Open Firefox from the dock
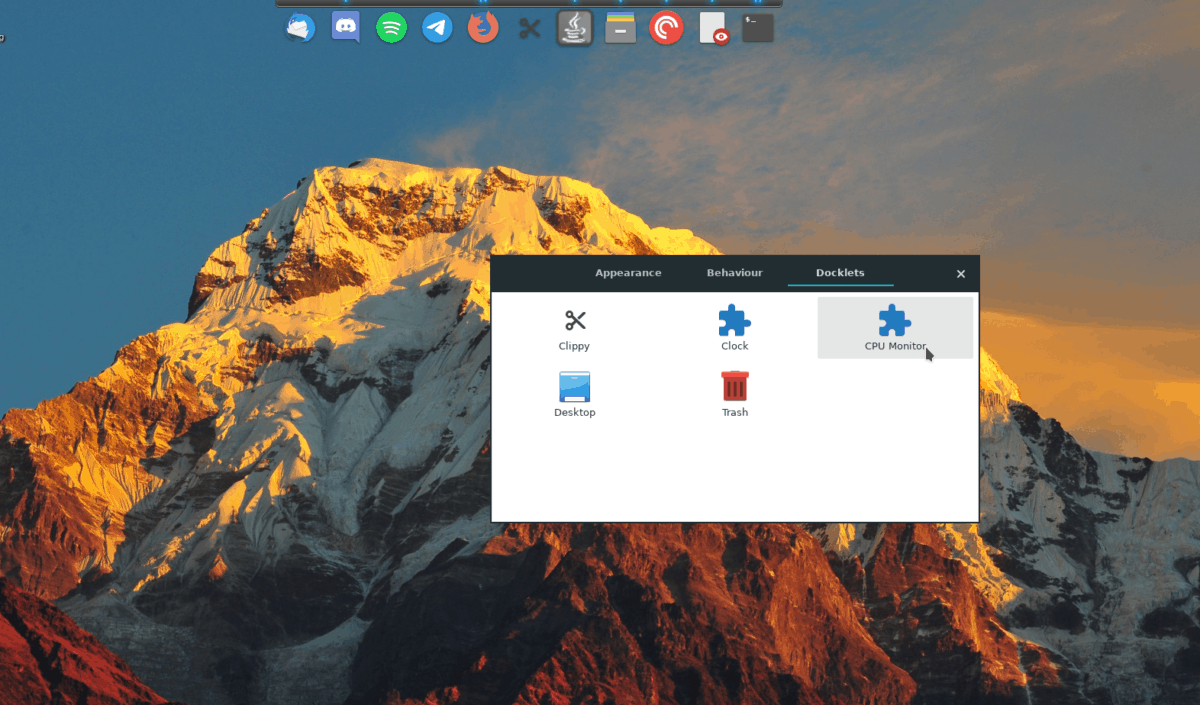 483,27
